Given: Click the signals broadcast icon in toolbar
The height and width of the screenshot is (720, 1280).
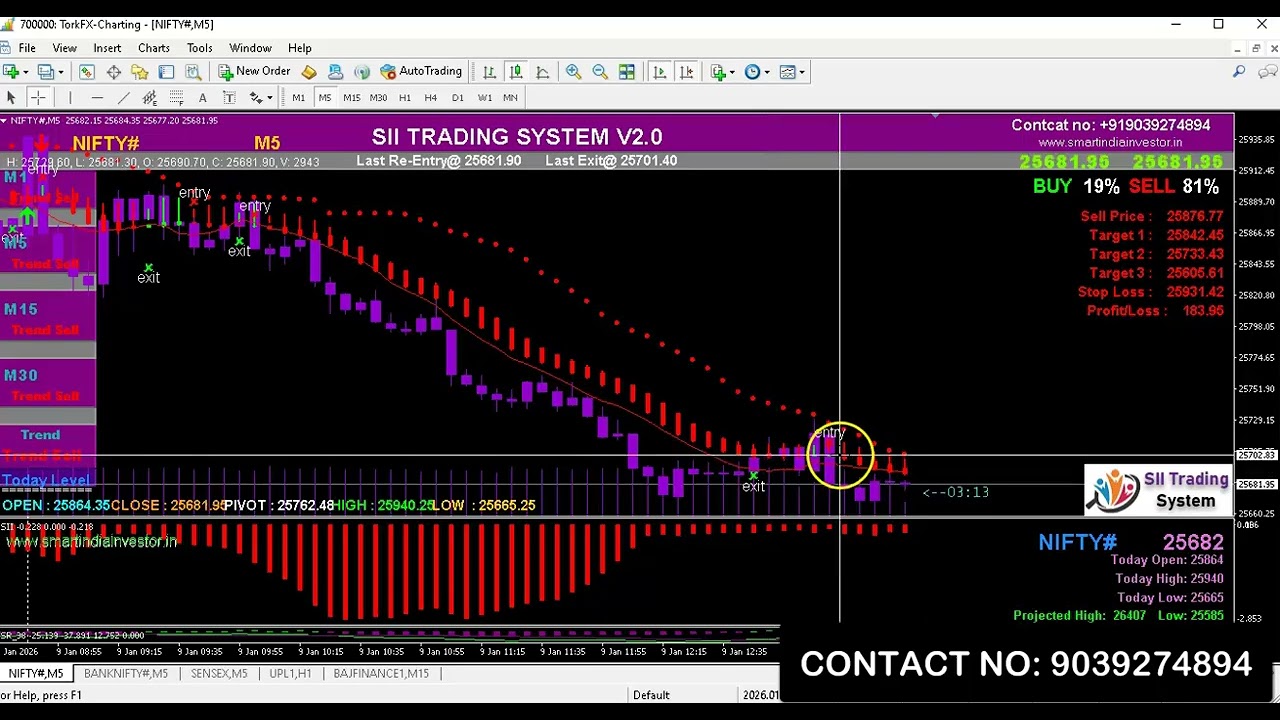Looking at the screenshot, I should pos(362,72).
